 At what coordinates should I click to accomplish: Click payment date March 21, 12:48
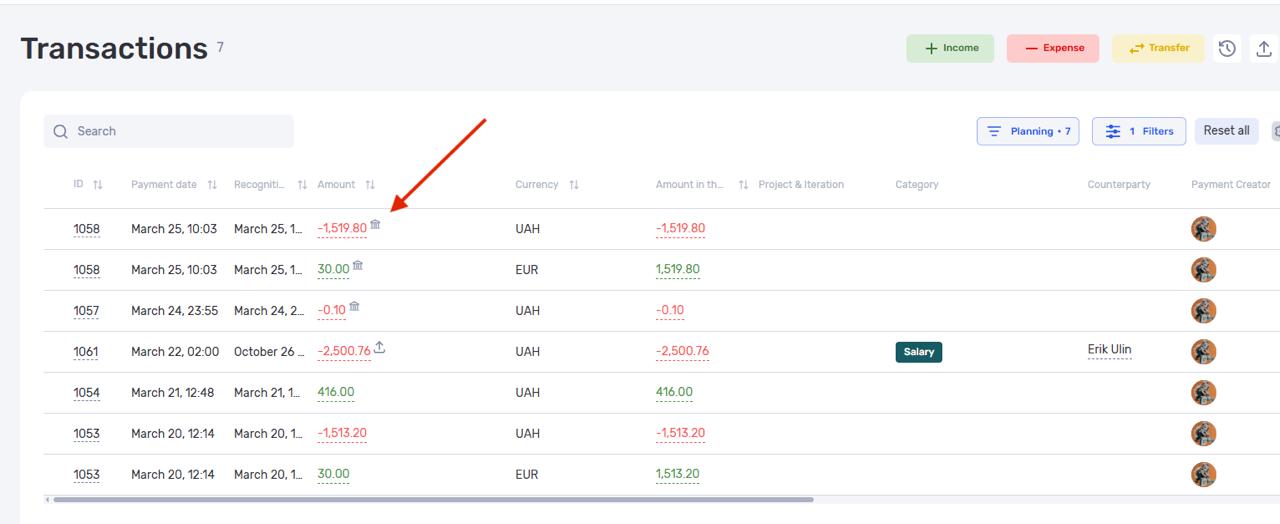tap(172, 393)
